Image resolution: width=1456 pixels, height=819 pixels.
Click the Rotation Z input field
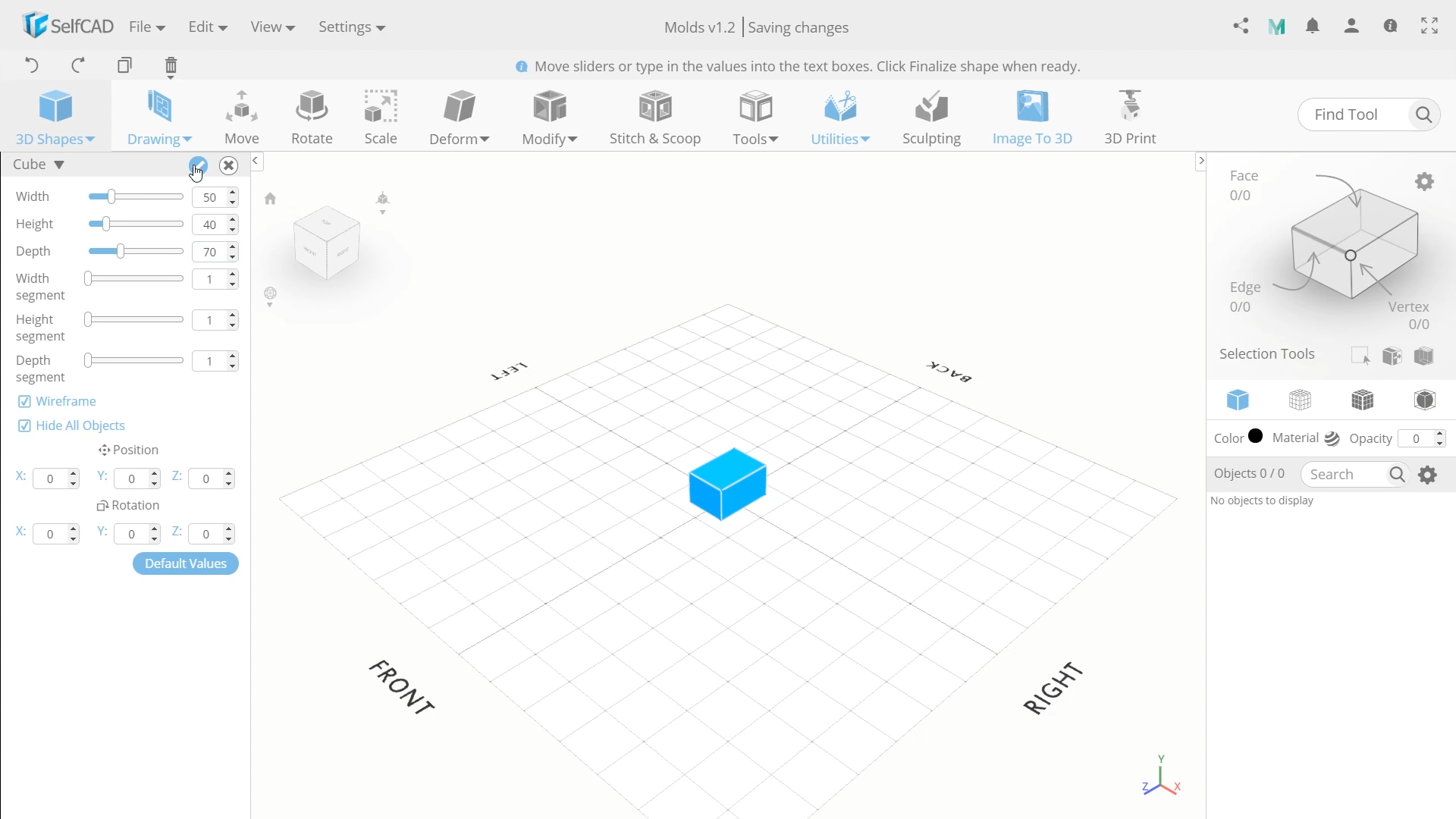206,534
